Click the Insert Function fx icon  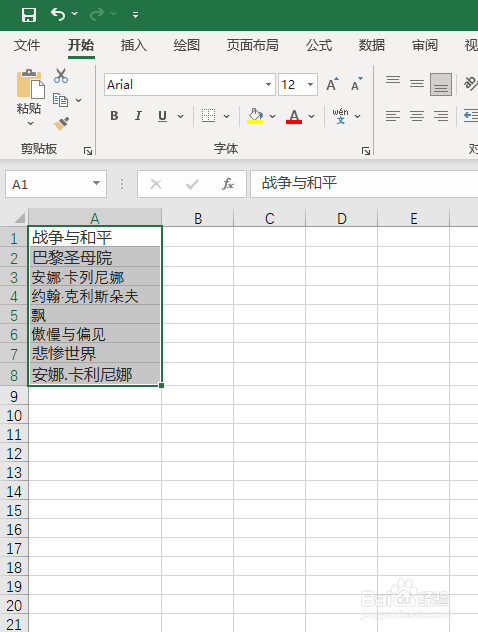click(228, 184)
